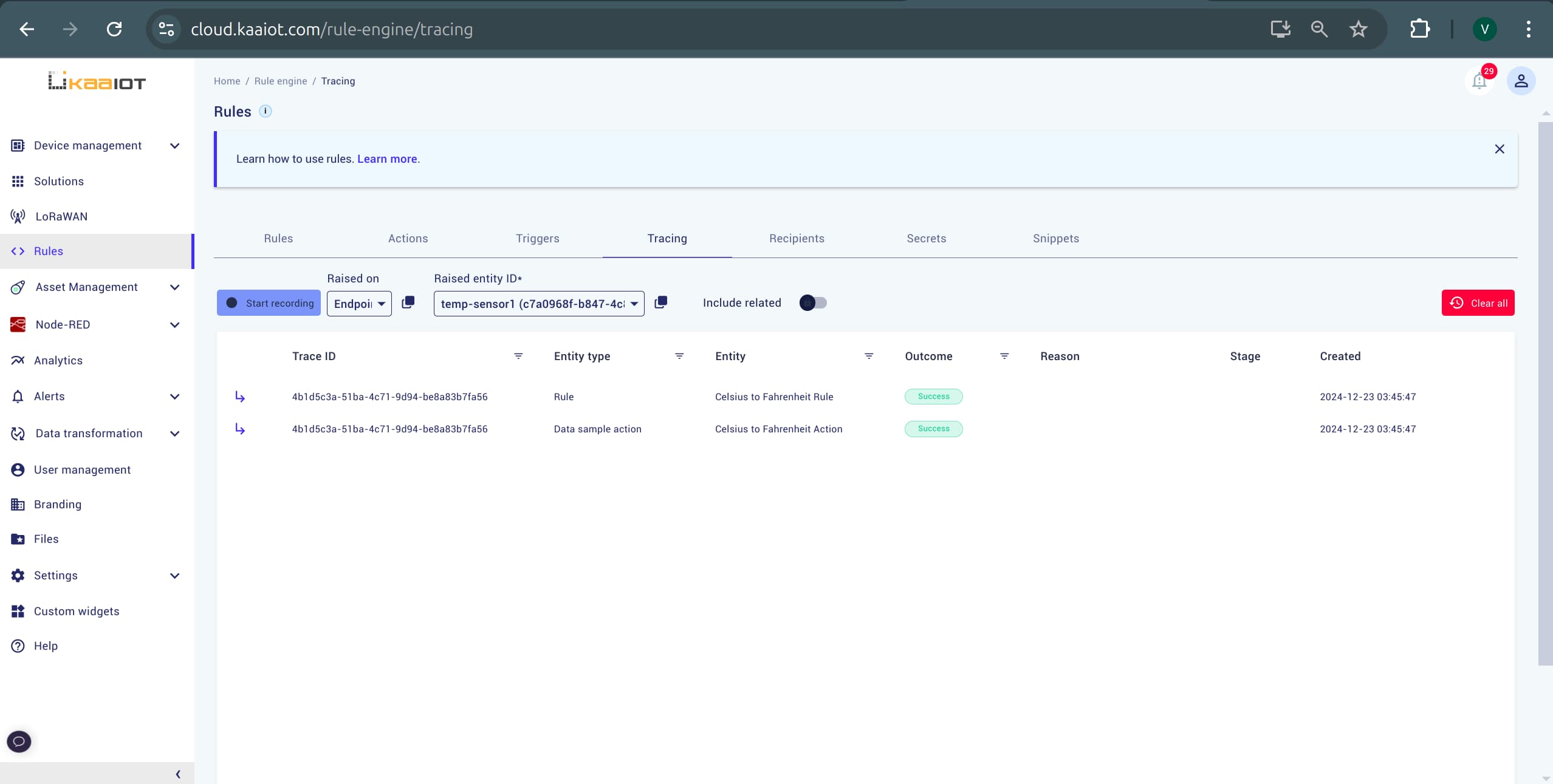Filter results by Outcome column

tap(1004, 356)
